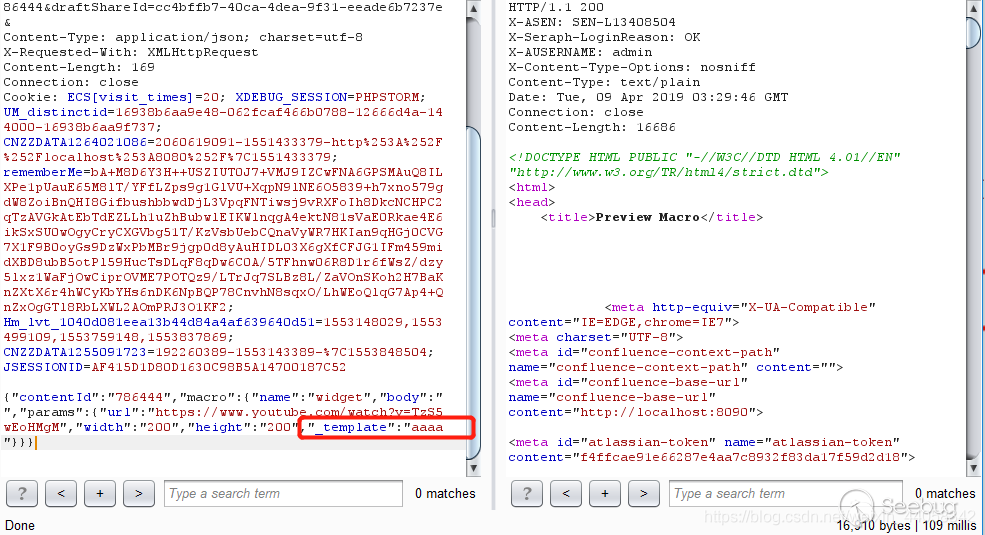985x535 pixels.
Task: Click the CNZZDATA1255091723 cookie name
Action: pyautogui.click(x=75, y=352)
